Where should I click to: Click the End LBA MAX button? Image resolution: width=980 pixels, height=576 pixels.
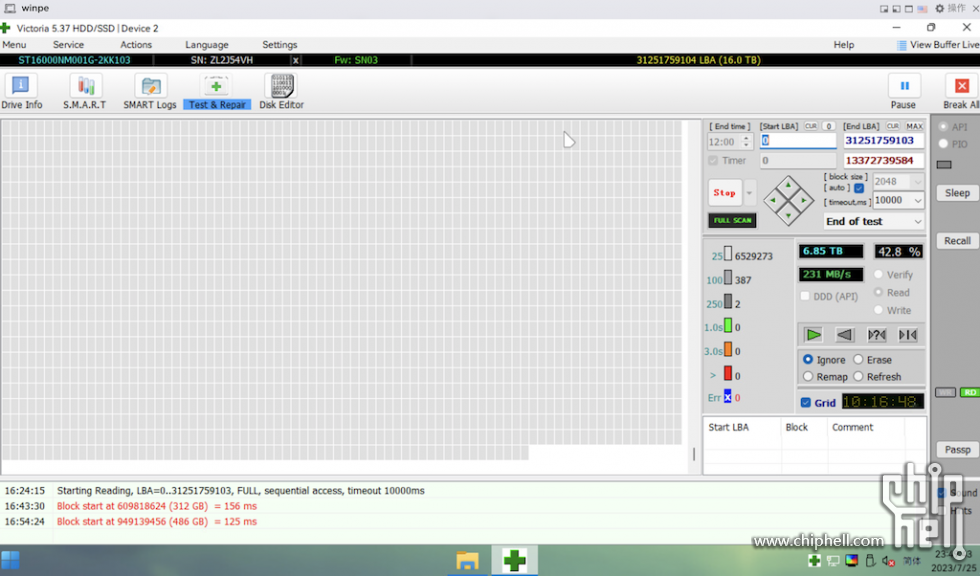[x=914, y=126]
